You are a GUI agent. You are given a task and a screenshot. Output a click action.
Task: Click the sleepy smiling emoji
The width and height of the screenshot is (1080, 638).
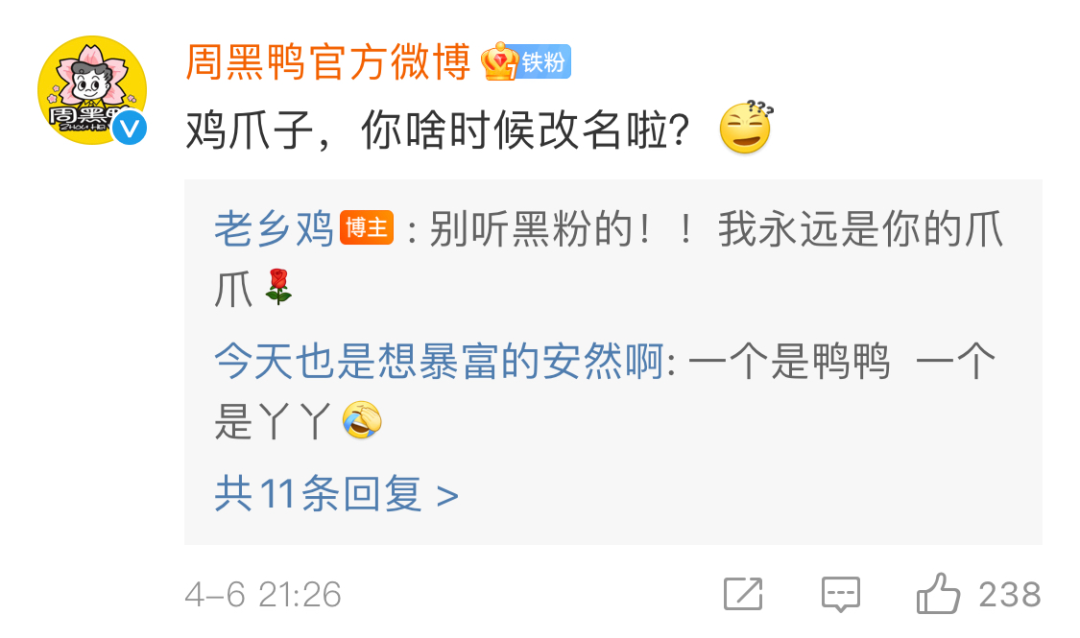coord(746,127)
